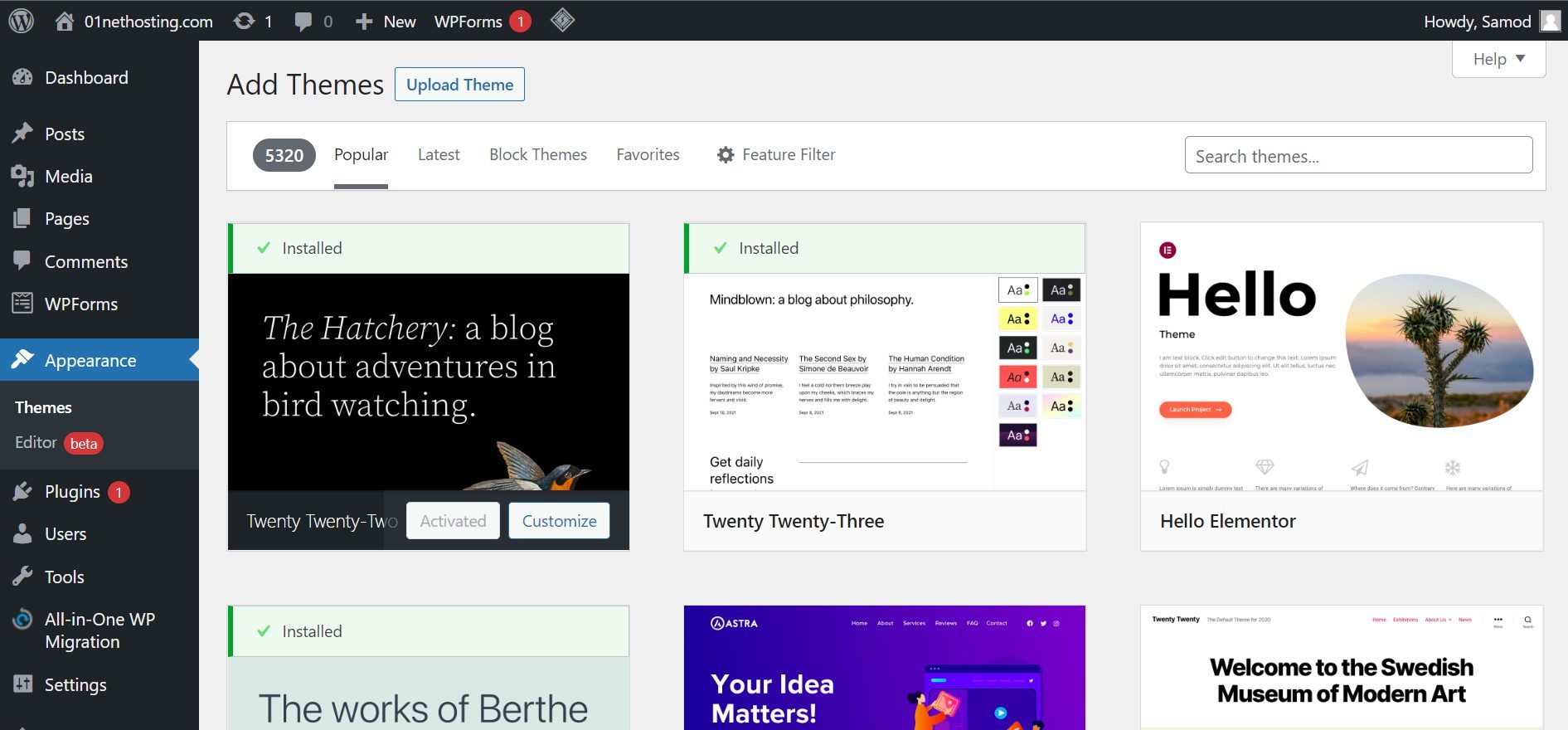The width and height of the screenshot is (1568, 730).
Task: Click the Appearance paintbrush icon
Action: point(23,359)
